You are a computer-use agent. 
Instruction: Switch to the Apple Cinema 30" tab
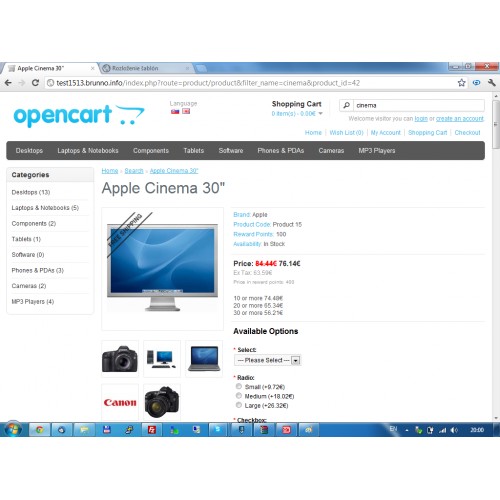[50, 68]
